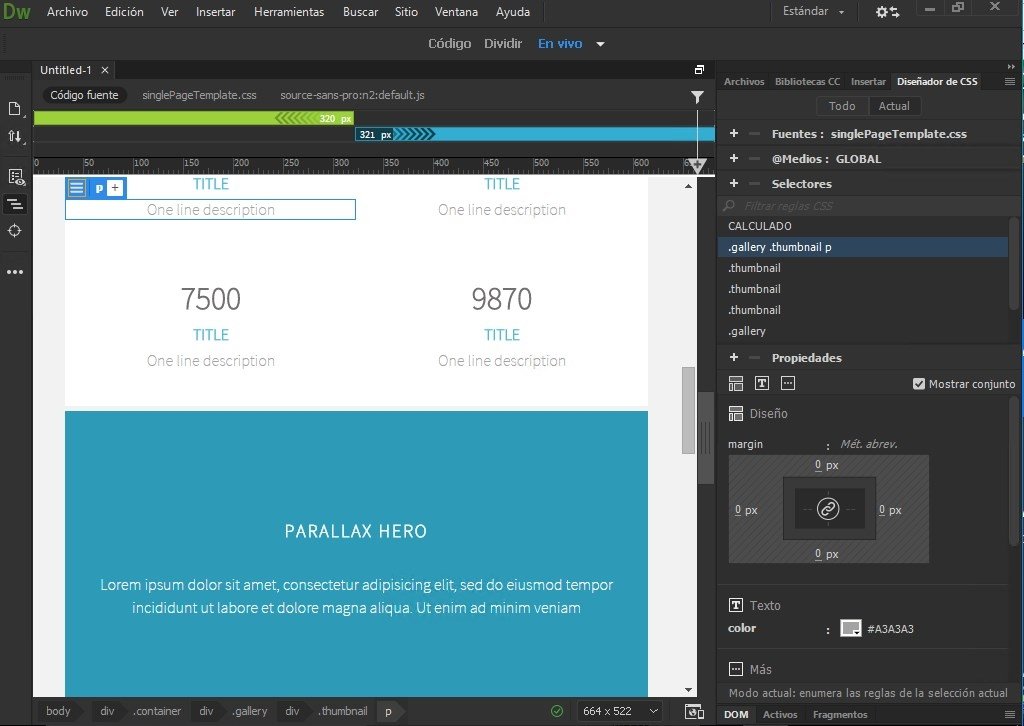The height and width of the screenshot is (726, 1024).
Task: Select Código fuente button
Action: [84, 95]
